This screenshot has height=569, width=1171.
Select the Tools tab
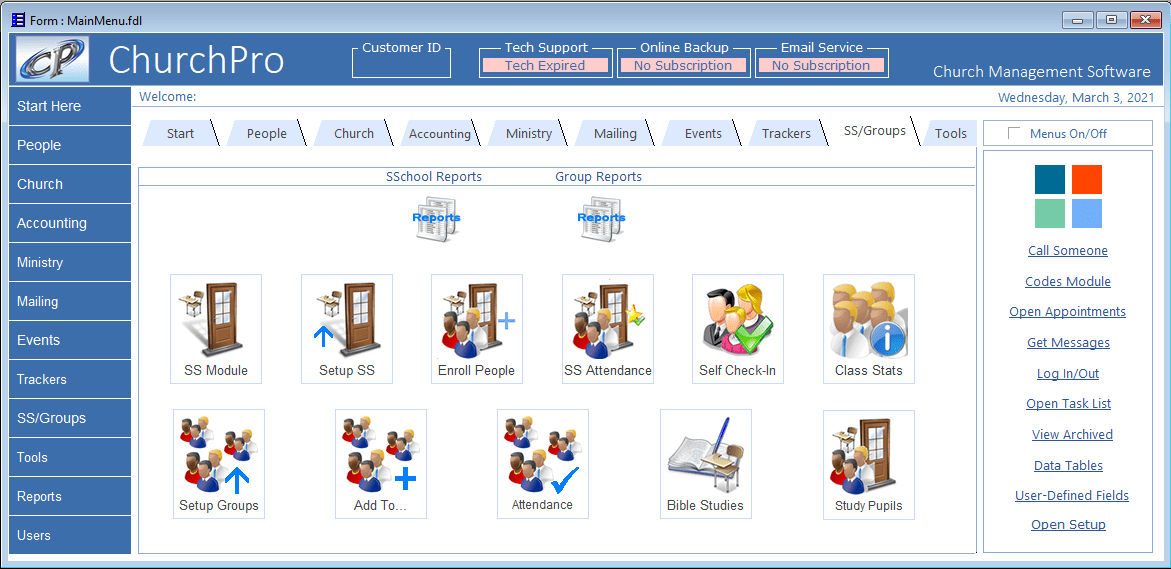coord(951,134)
